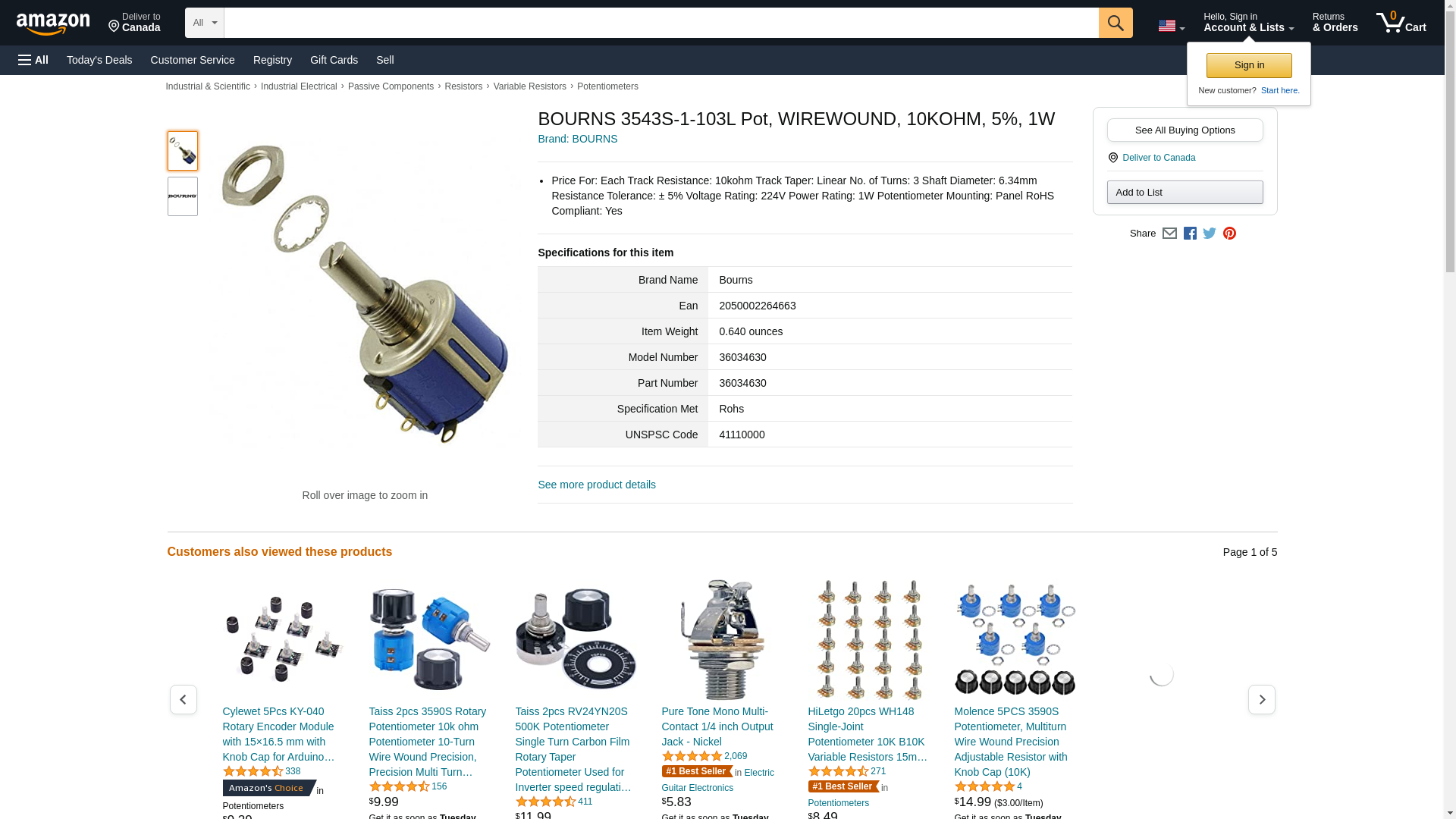Open Today's Deals in navigation bar
The image size is (1456, 819).
[x=99, y=60]
